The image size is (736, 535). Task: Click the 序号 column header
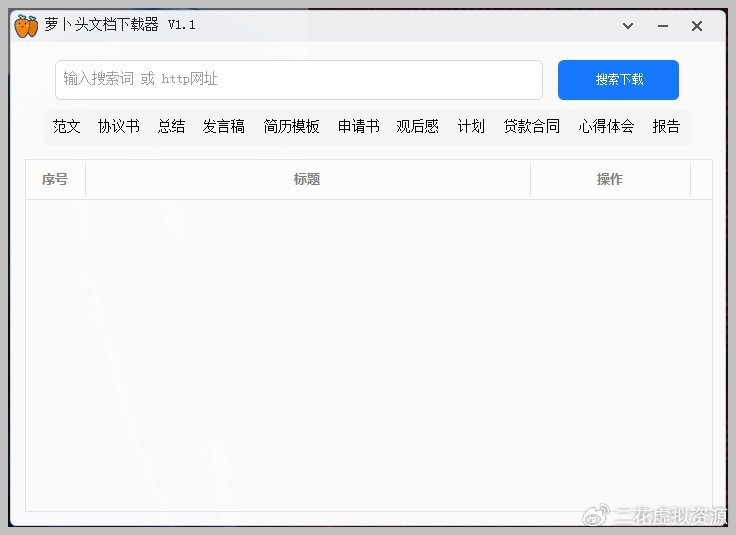pos(55,179)
